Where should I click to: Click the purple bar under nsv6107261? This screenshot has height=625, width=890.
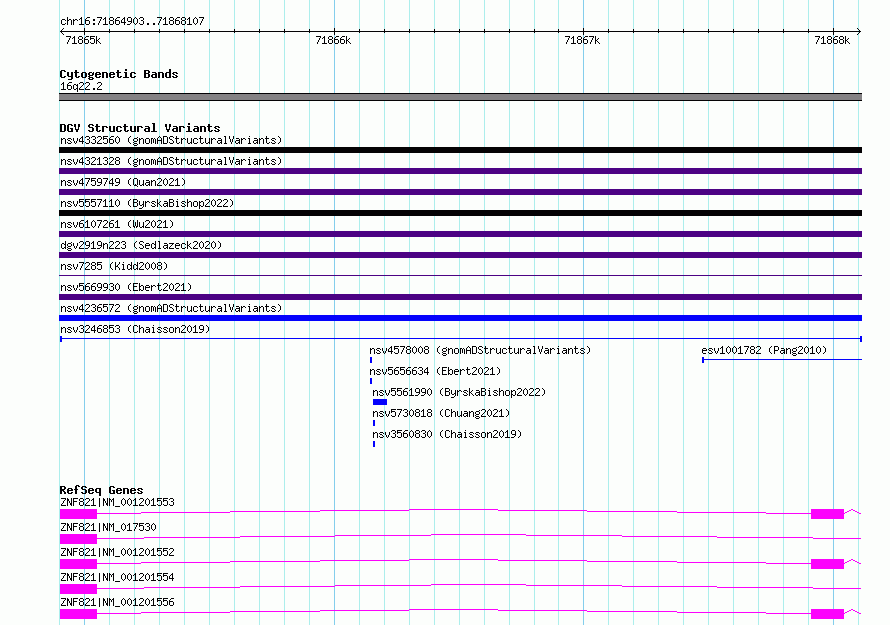(460, 234)
